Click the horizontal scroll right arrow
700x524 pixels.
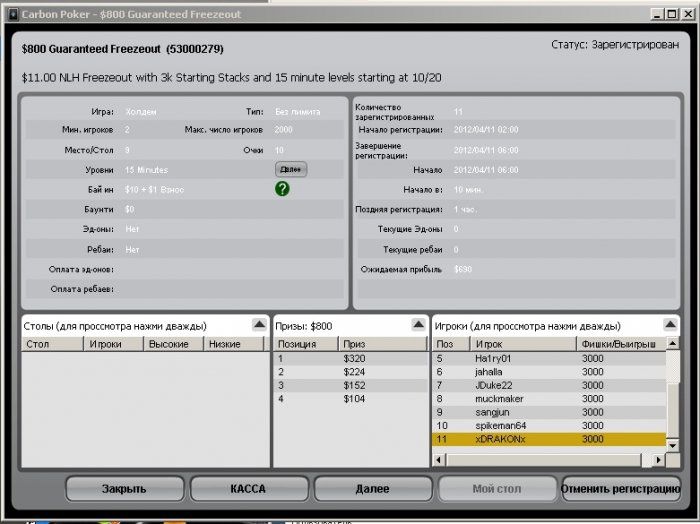point(658,459)
